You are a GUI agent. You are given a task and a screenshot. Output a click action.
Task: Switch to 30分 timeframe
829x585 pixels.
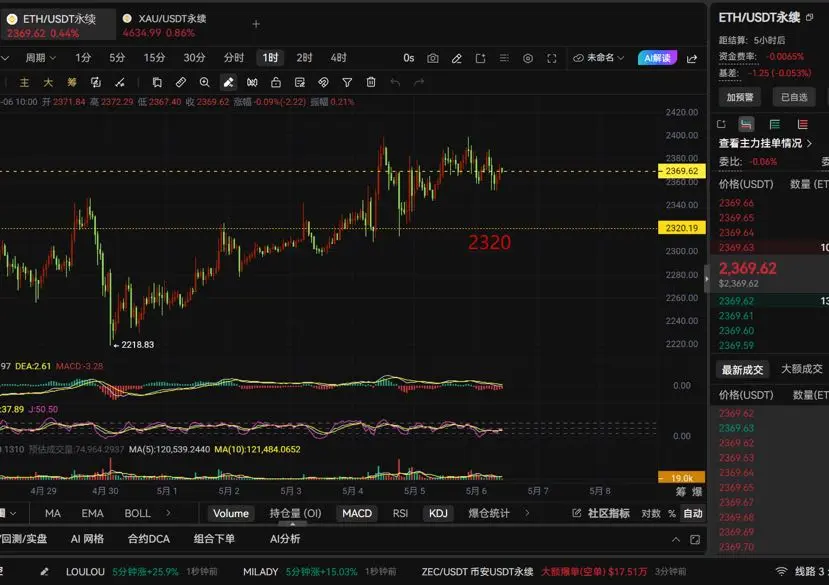click(x=194, y=58)
